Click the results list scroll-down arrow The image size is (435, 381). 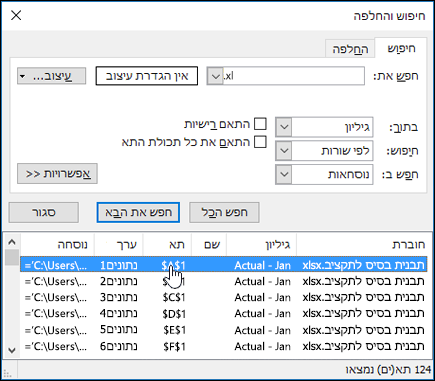12,351
